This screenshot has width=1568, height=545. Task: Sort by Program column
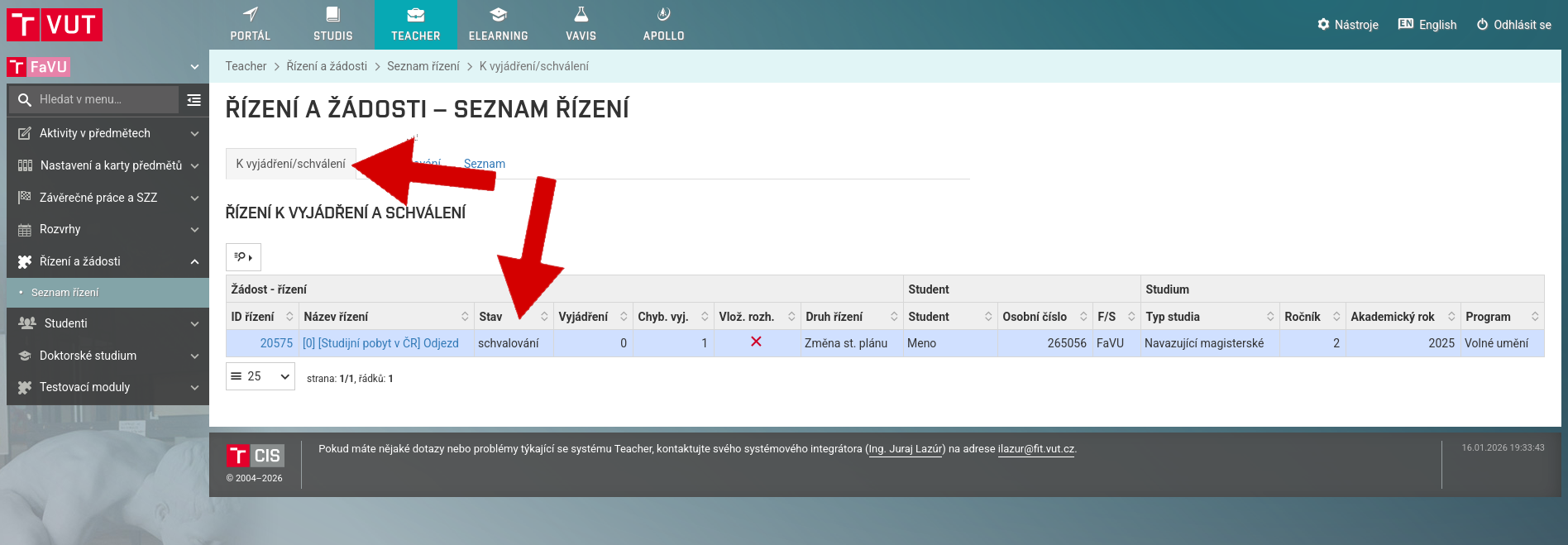[x=1502, y=317]
